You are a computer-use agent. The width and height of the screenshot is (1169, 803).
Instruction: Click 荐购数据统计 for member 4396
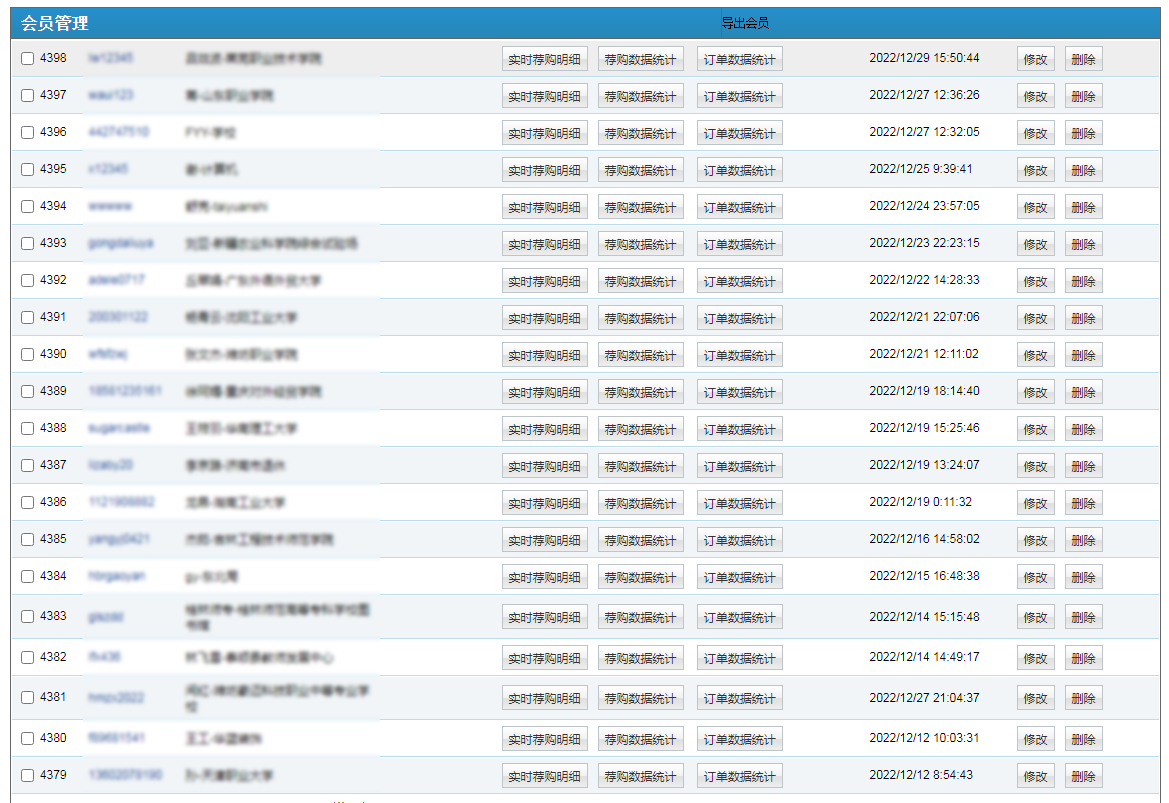pyautogui.click(x=640, y=133)
